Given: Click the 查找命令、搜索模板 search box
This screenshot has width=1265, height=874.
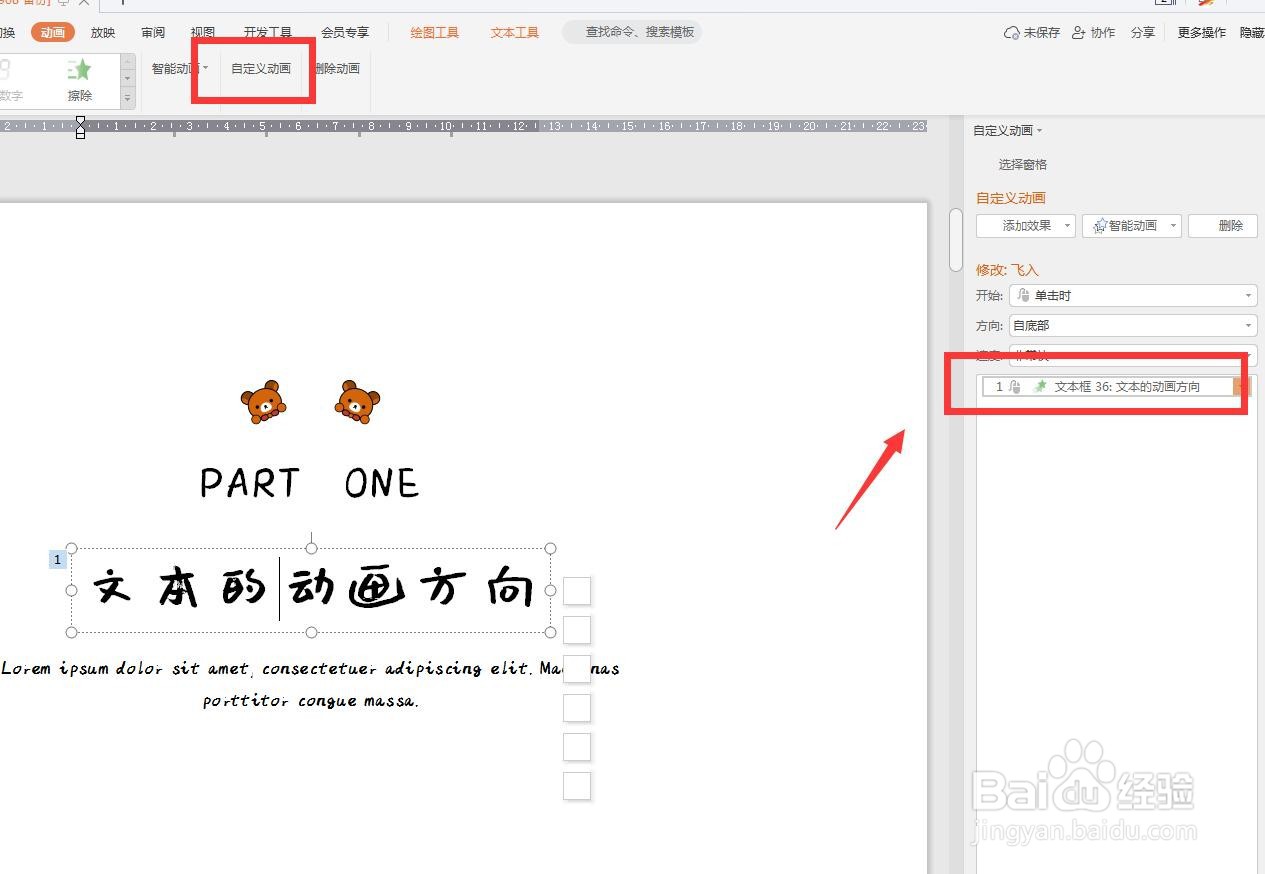Looking at the screenshot, I should tap(633, 32).
